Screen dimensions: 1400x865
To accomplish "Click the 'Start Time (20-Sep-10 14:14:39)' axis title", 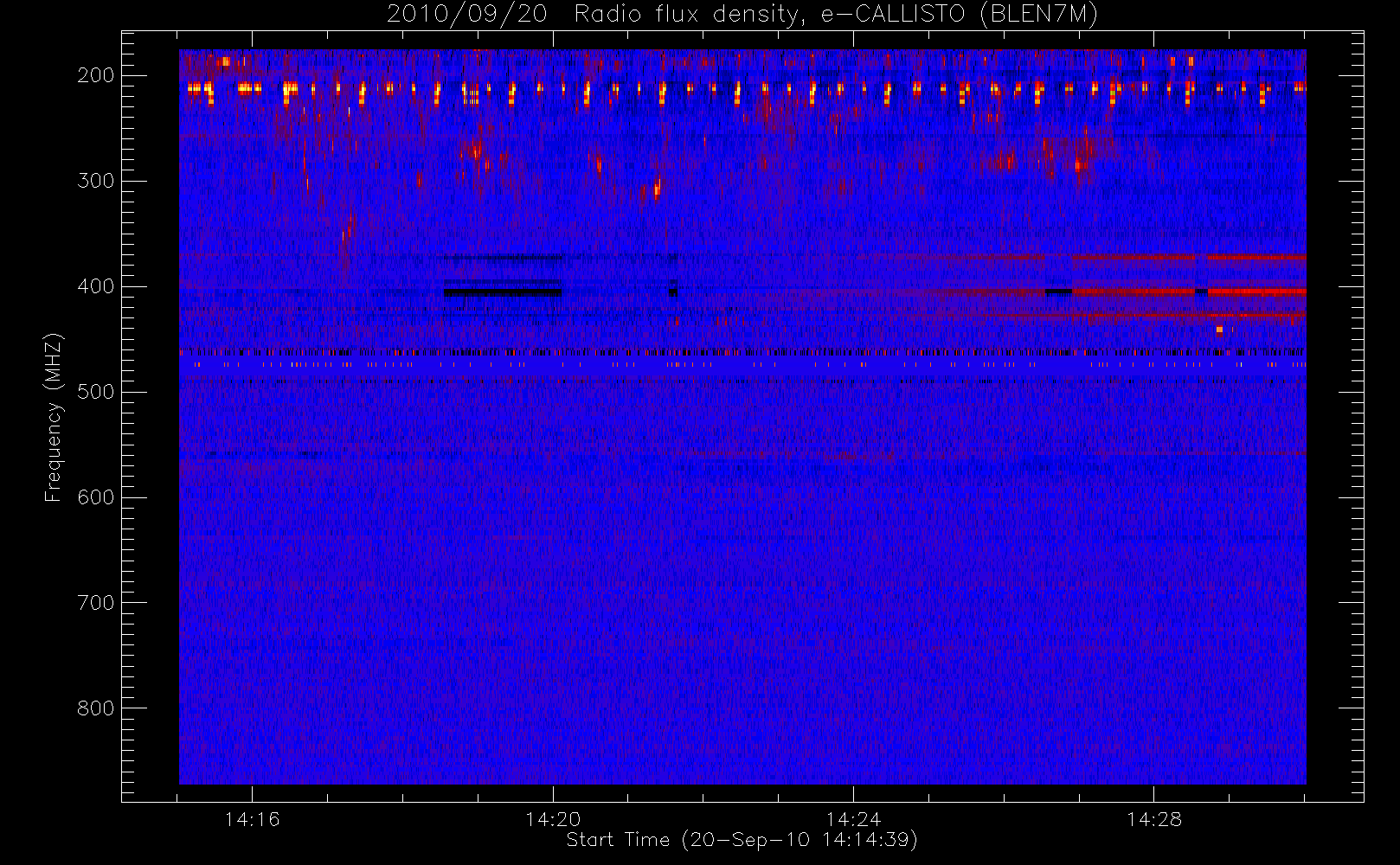I will pyautogui.click(x=742, y=840).
